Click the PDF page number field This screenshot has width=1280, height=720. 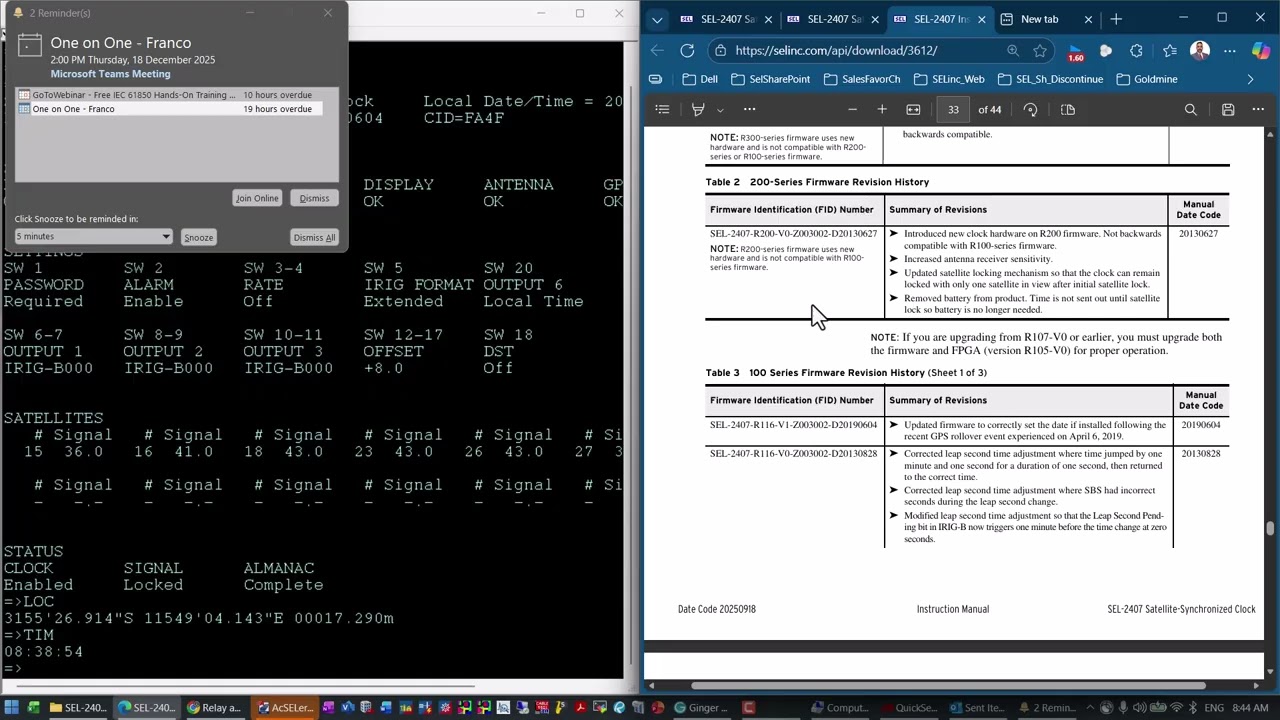click(953, 109)
